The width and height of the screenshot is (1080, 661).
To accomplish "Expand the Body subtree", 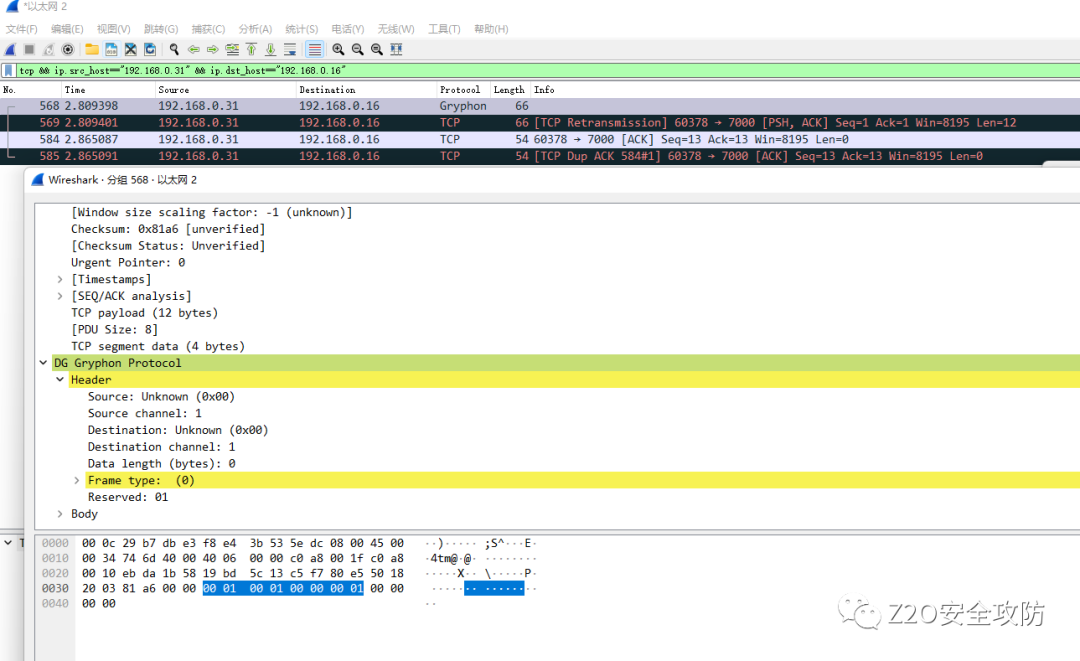I will point(60,514).
